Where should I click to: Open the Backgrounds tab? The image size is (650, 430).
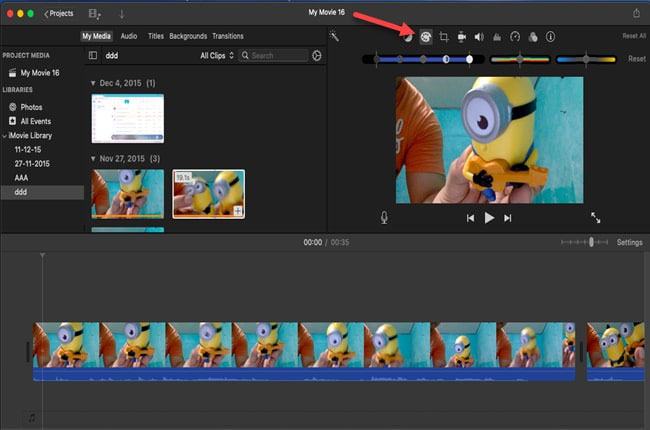coord(188,36)
